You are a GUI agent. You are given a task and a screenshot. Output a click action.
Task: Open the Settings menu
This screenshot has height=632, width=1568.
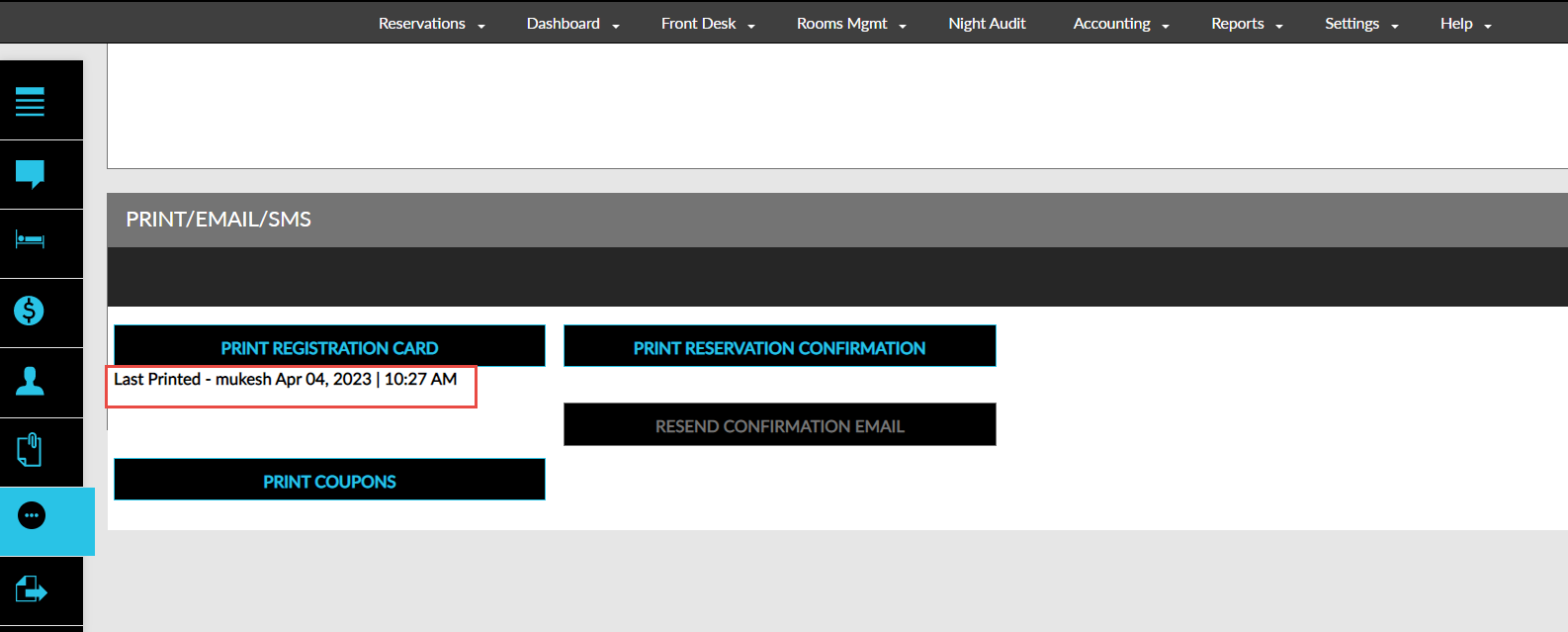[1361, 24]
